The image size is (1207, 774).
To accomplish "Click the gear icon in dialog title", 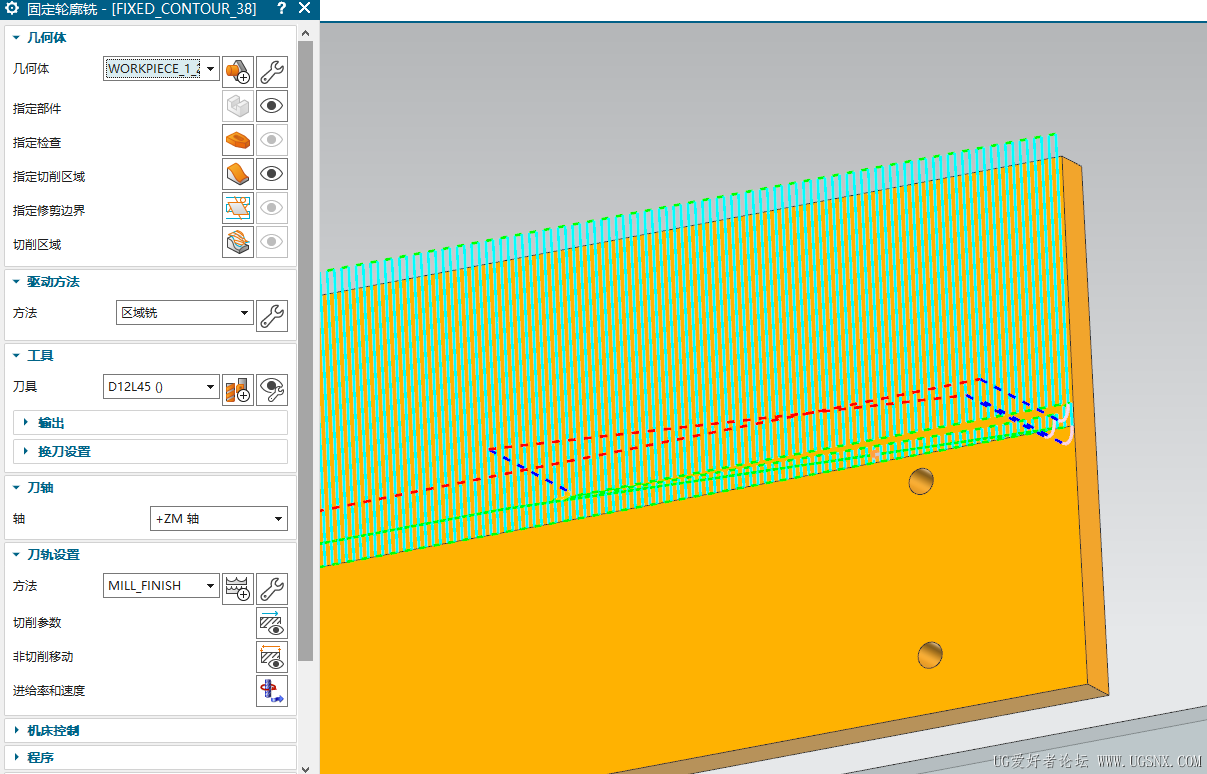I will point(13,9).
